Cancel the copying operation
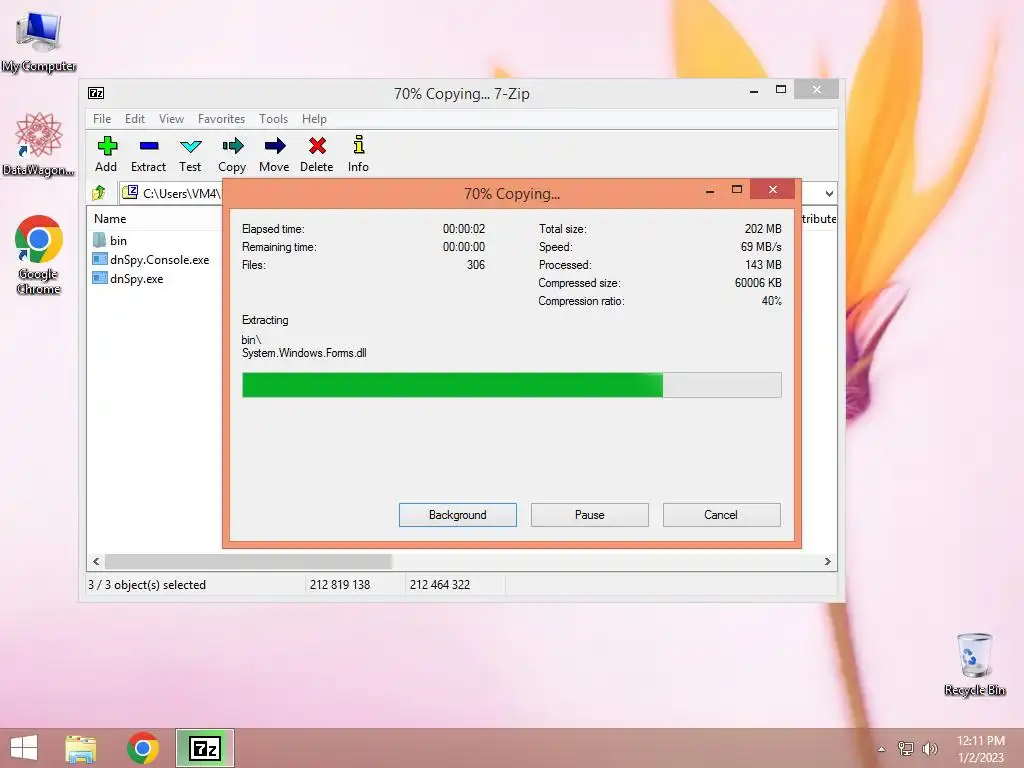1024x768 pixels. [x=722, y=515]
